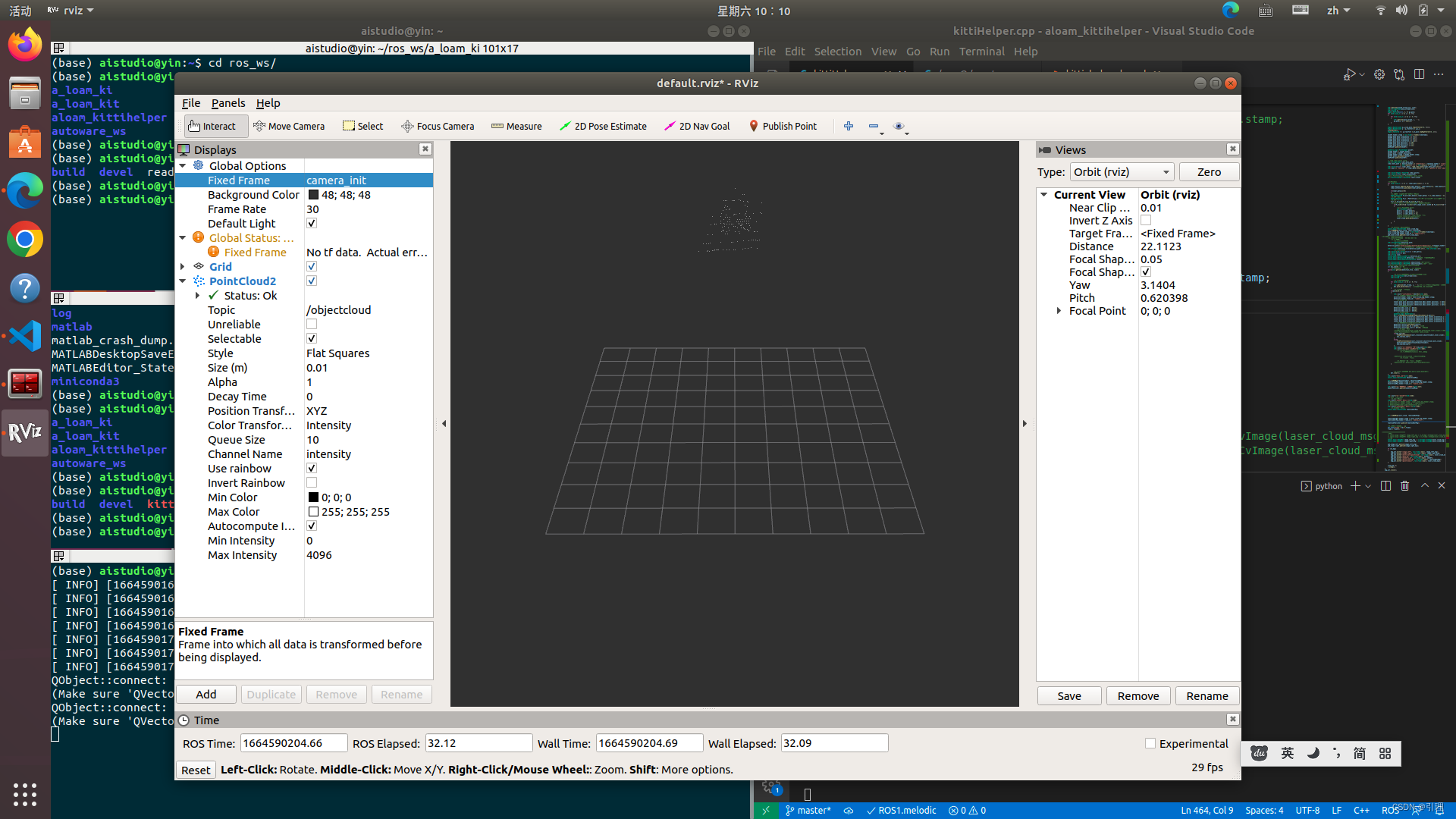The image size is (1456, 819).
Task: Select the Move Camera tool
Action: (289, 126)
